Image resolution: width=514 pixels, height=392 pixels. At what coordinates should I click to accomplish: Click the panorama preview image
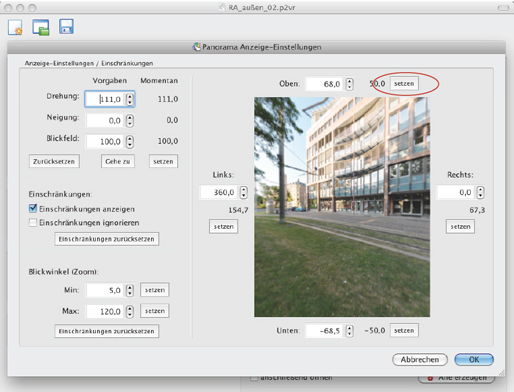coord(342,207)
